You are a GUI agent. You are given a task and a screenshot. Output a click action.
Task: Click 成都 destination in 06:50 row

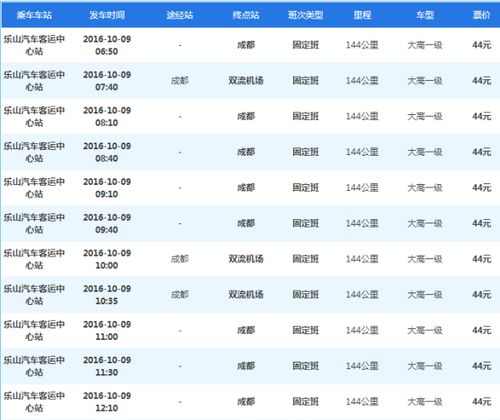(x=246, y=45)
